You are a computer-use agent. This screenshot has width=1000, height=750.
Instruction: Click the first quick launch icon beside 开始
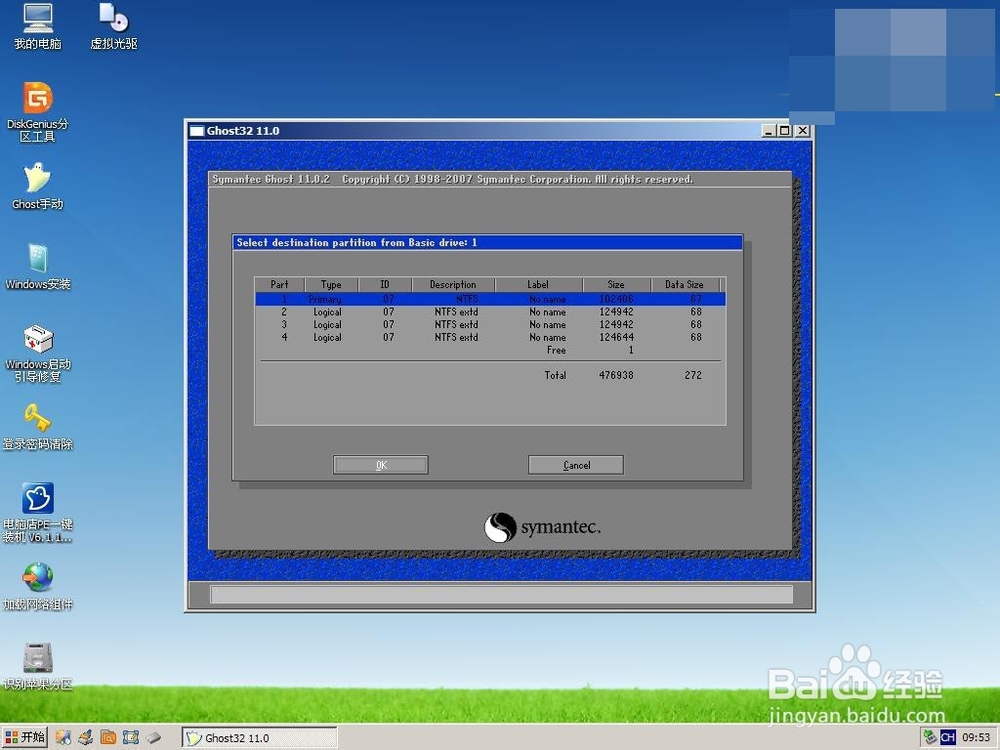point(63,738)
